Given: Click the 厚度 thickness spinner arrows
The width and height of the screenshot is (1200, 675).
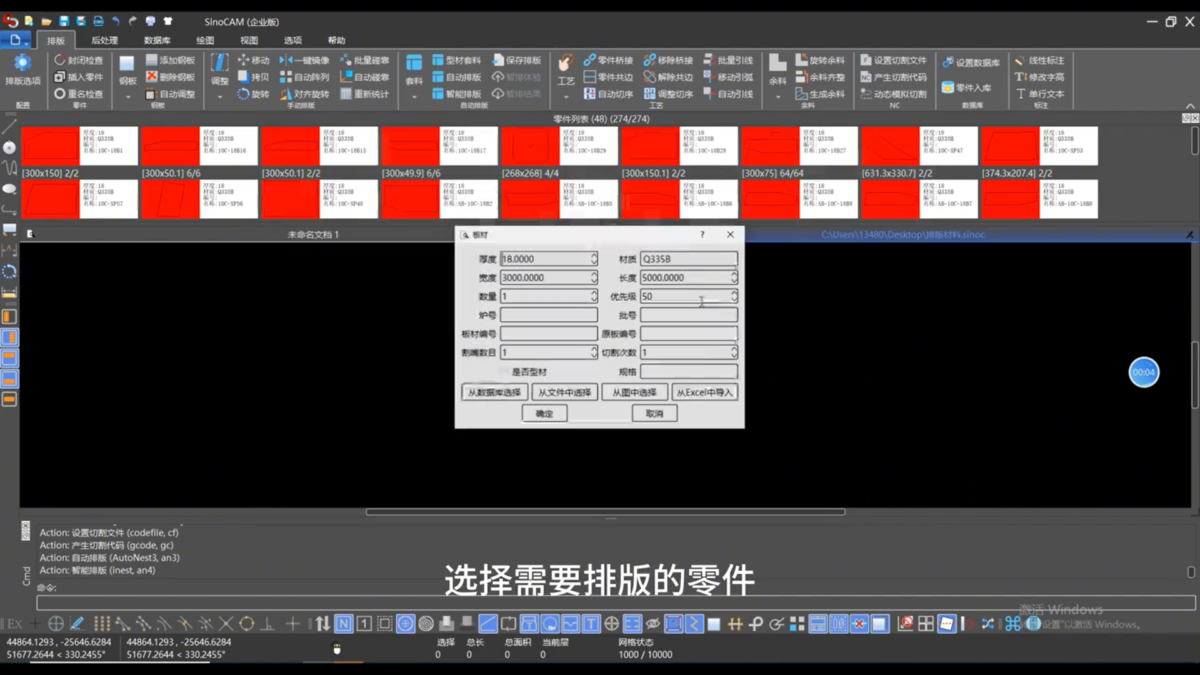Looking at the screenshot, I should (x=593, y=259).
